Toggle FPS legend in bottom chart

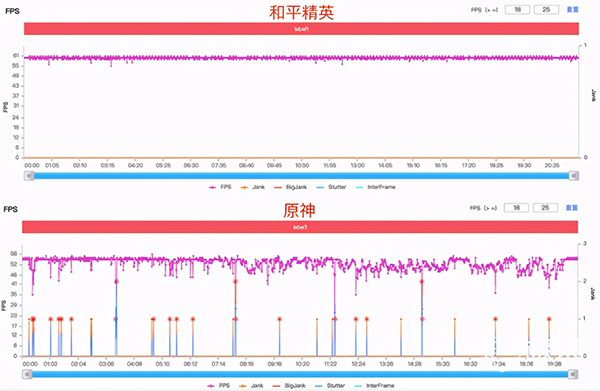point(218,386)
